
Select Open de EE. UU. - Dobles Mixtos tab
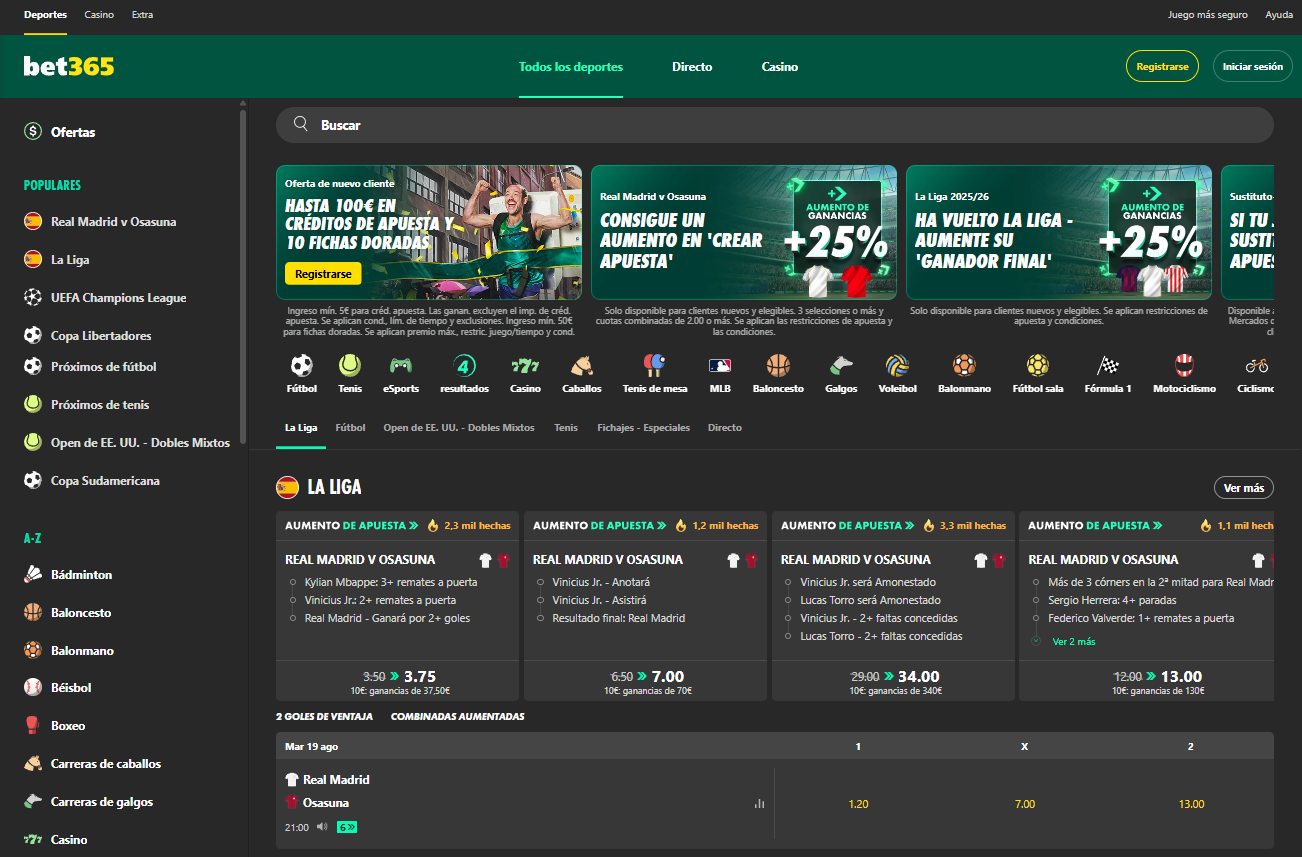pyautogui.click(x=459, y=428)
